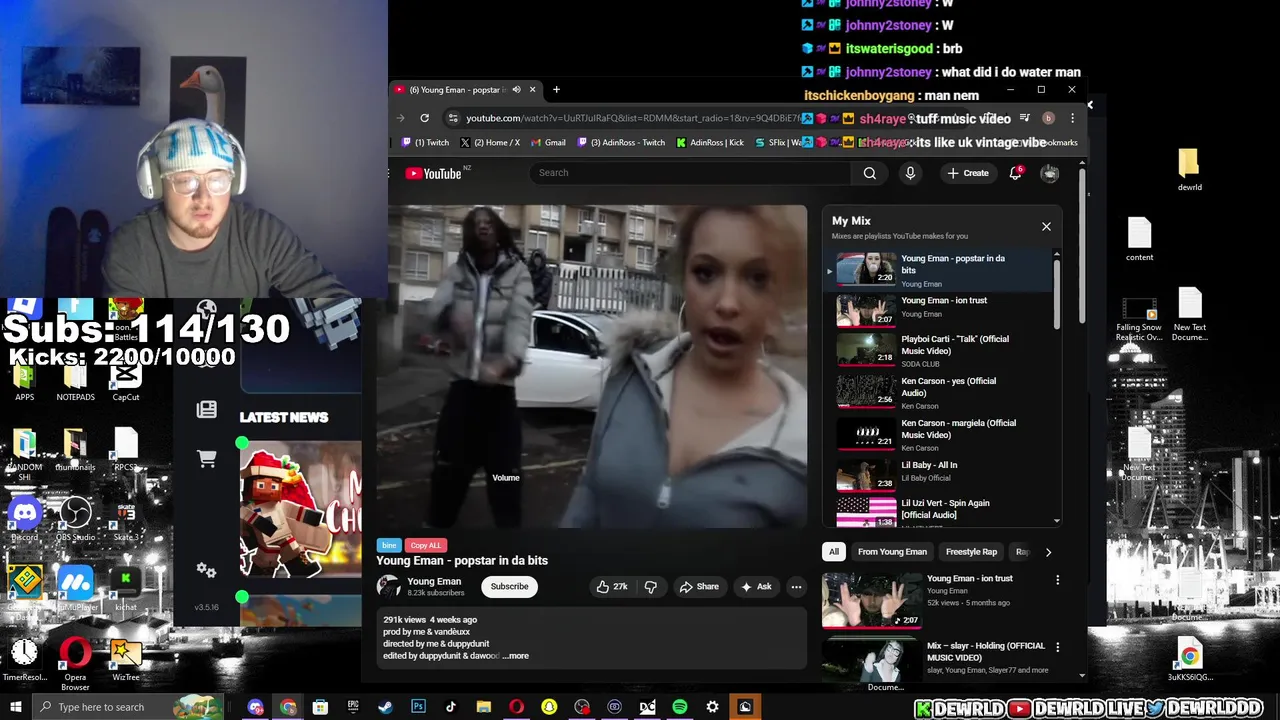Open a new Chrome tab
Viewport: 1280px width, 720px height.
tap(556, 90)
